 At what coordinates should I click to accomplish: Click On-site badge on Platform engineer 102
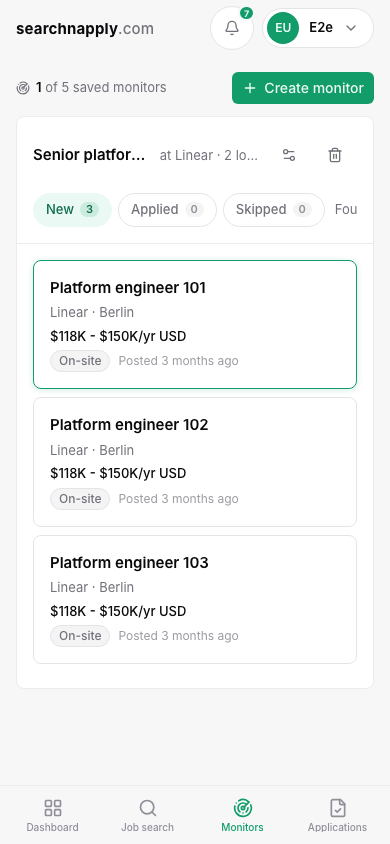click(x=80, y=499)
